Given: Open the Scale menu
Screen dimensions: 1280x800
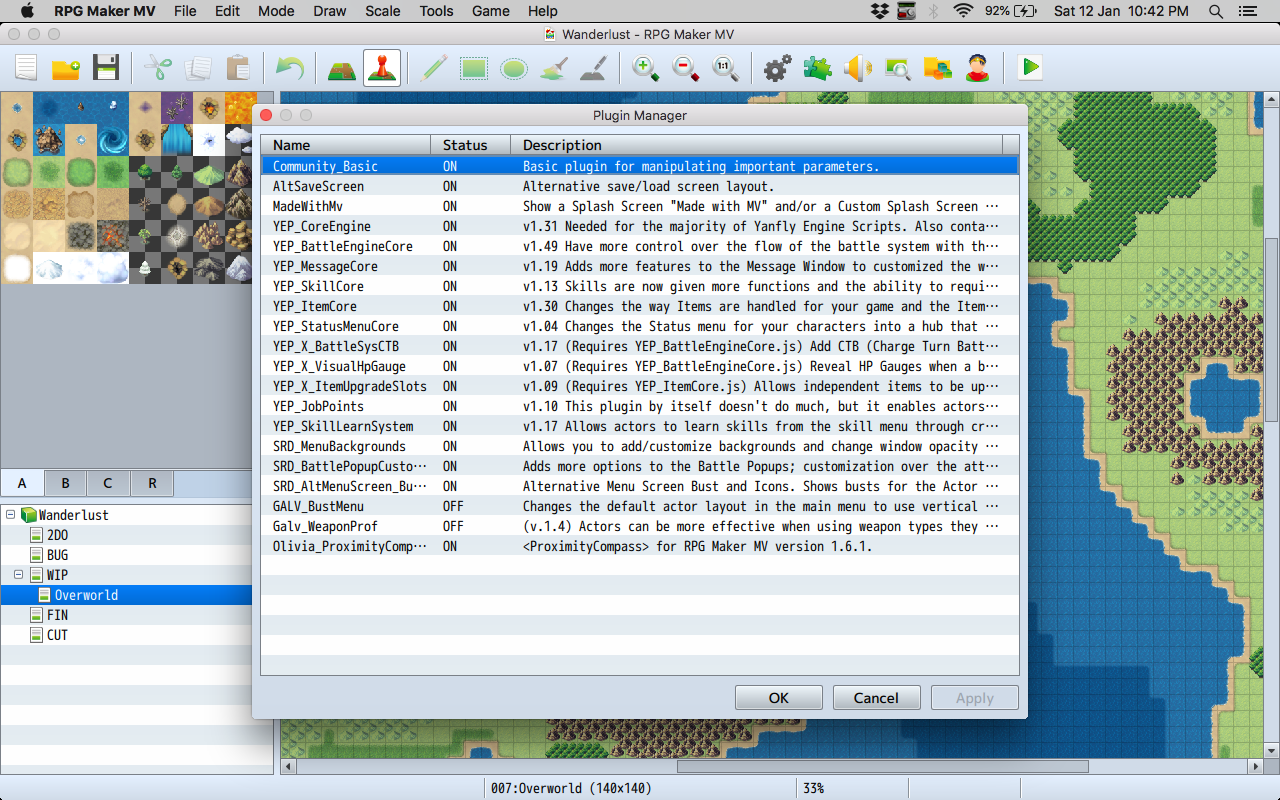Looking at the screenshot, I should point(383,11).
